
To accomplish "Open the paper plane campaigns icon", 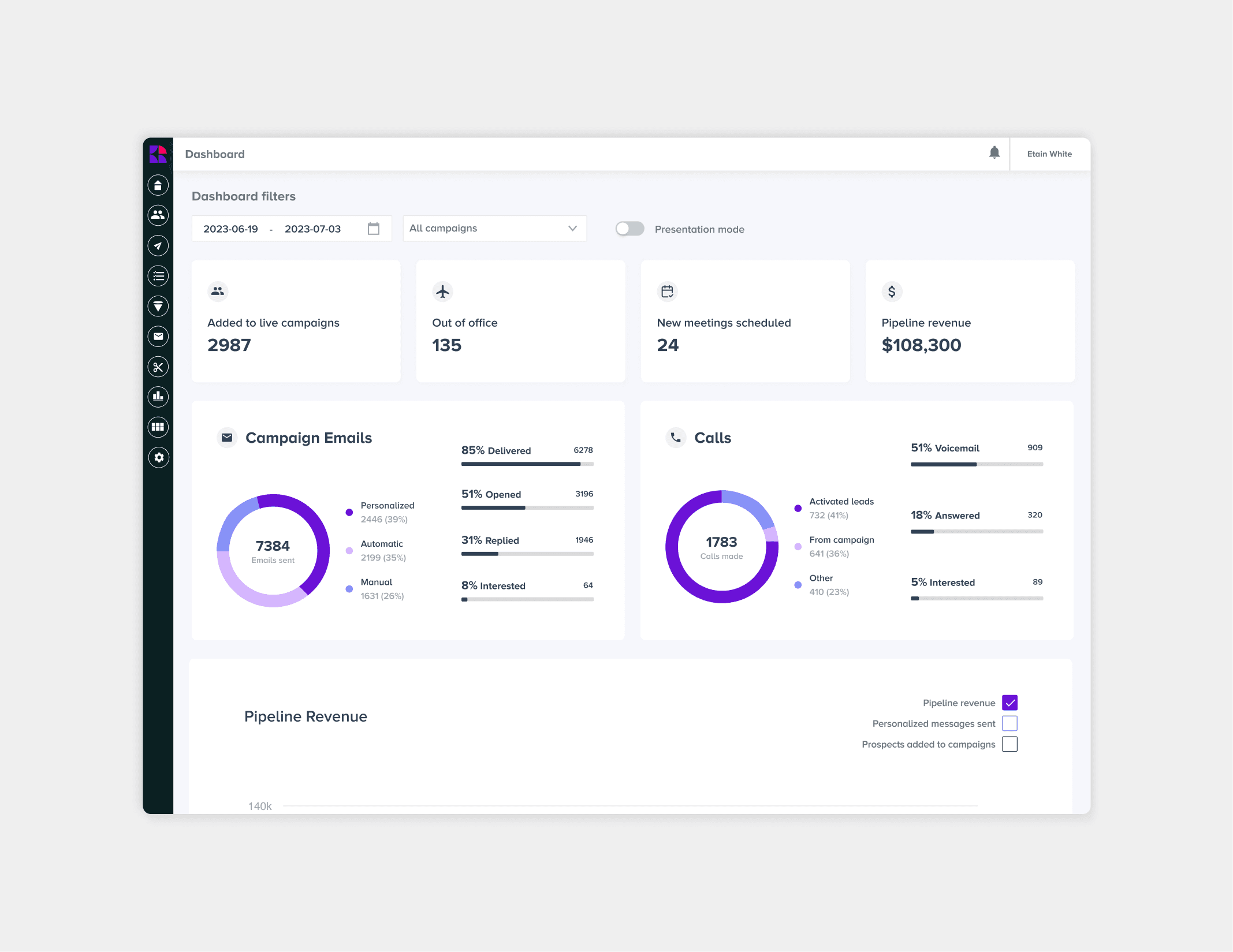I will point(158,246).
